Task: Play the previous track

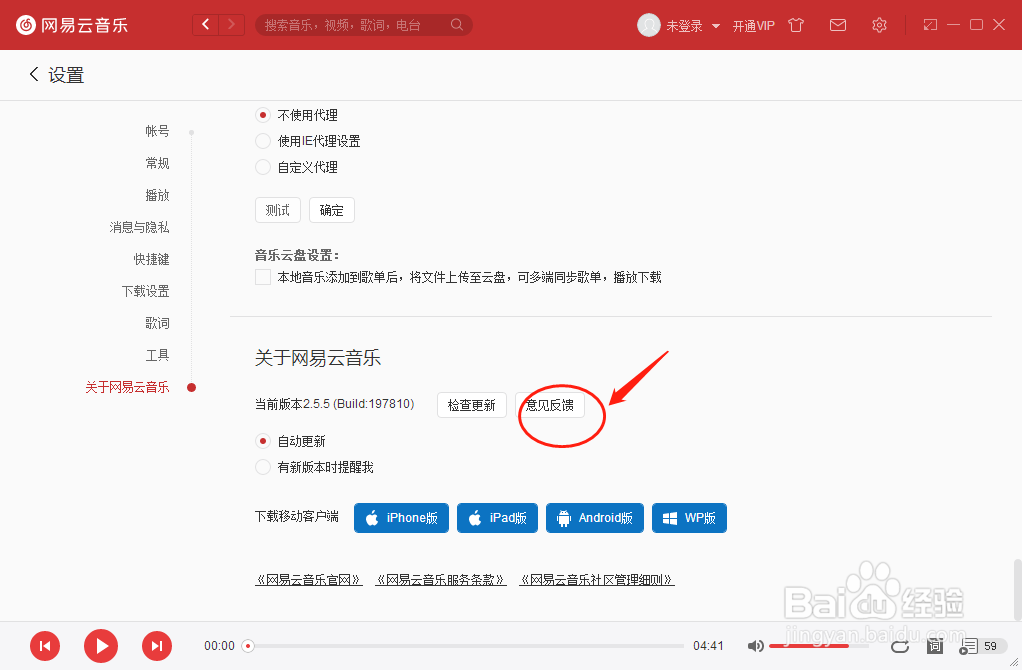Action: pos(45,646)
